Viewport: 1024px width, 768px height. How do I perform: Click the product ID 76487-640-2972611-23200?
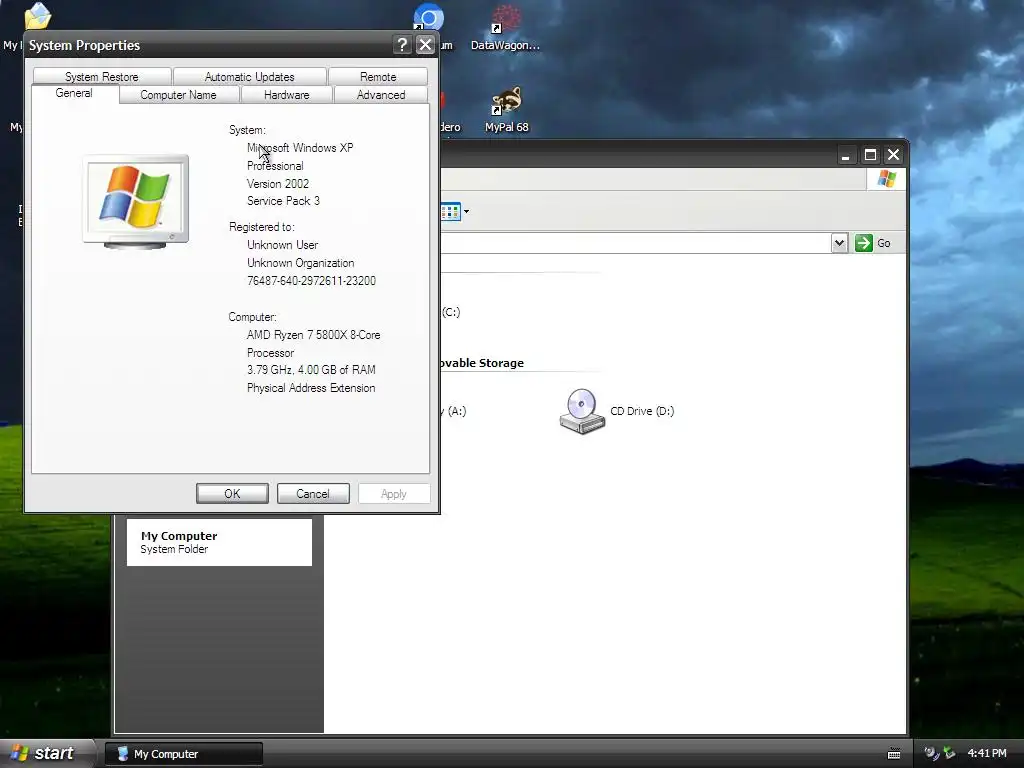click(312, 281)
